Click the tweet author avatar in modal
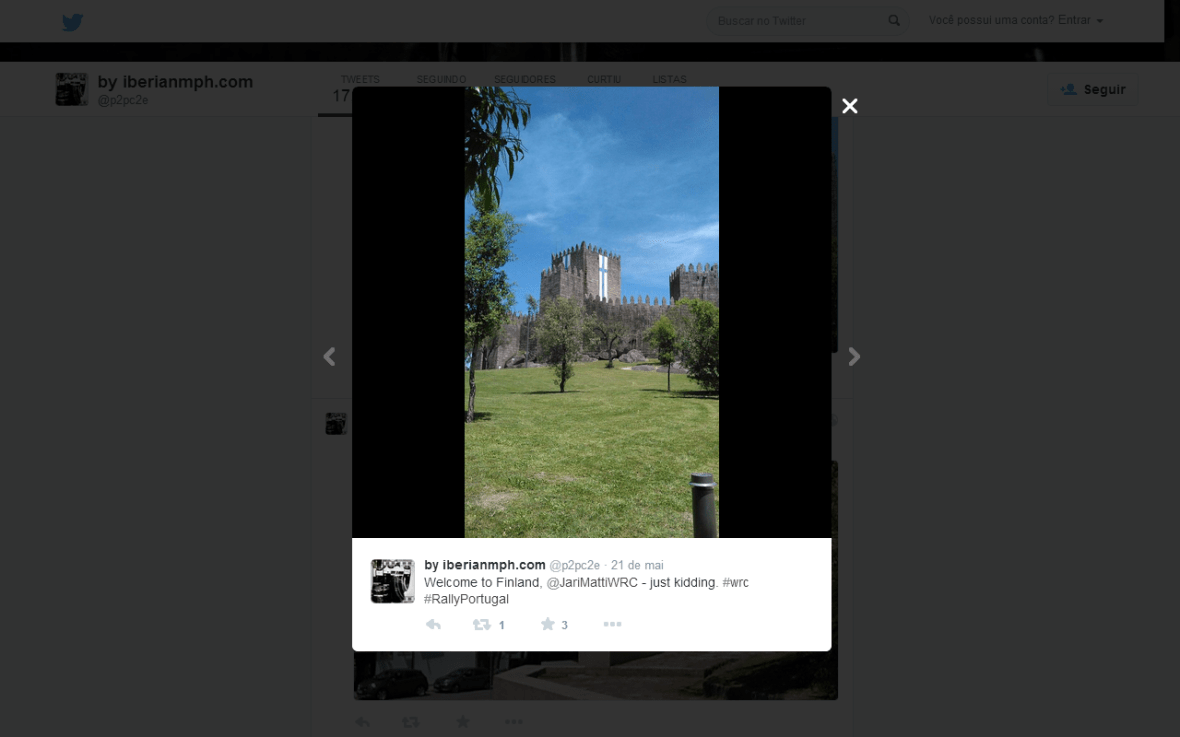The image size is (1180, 737). coord(392,581)
